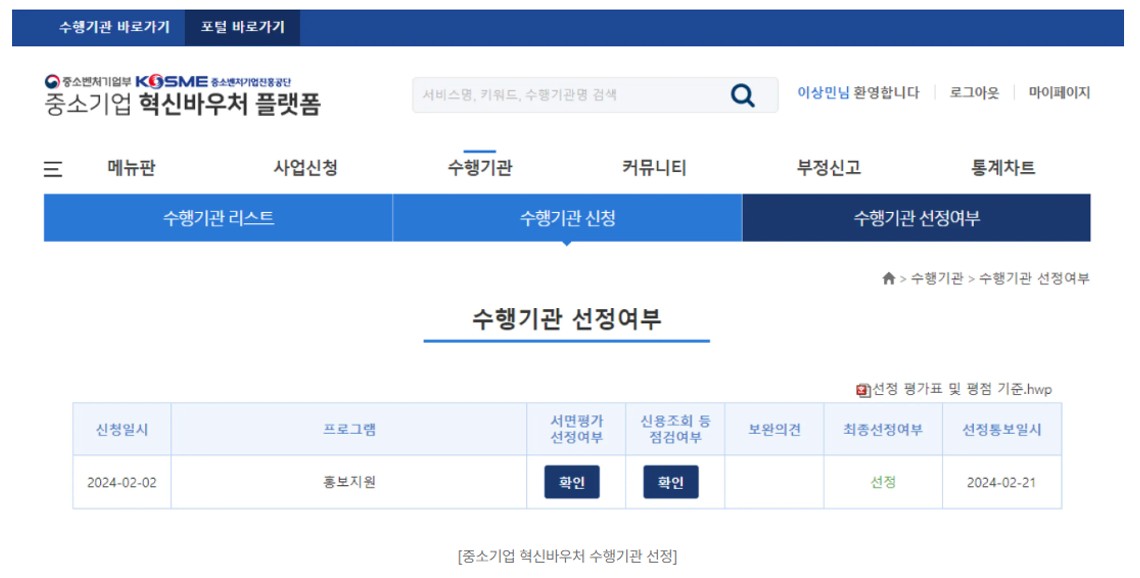
Task: Go to 커뮤니티 menu
Action: 654,168
